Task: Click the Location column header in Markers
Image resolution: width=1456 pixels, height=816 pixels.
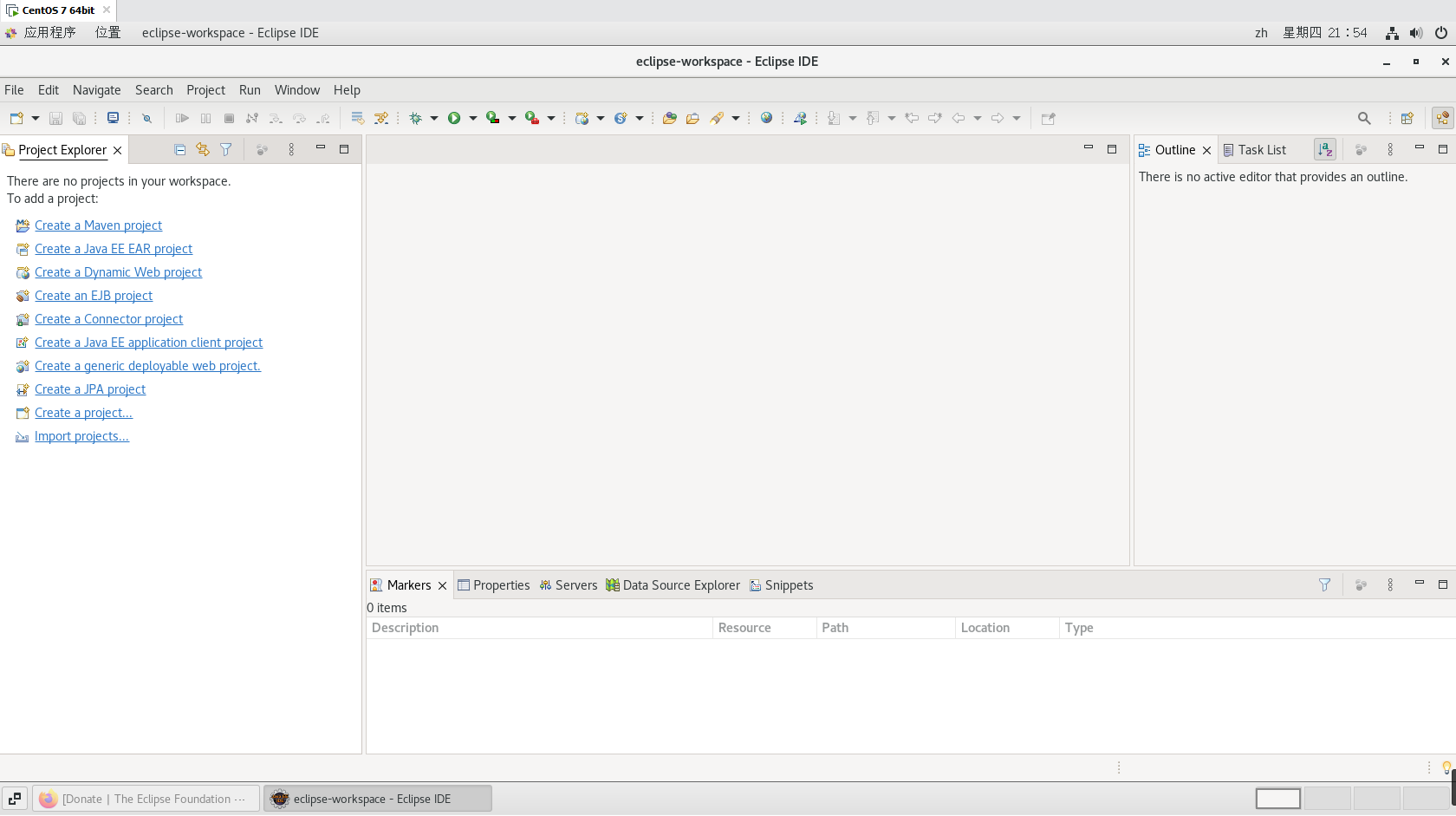Action: (x=1007, y=628)
